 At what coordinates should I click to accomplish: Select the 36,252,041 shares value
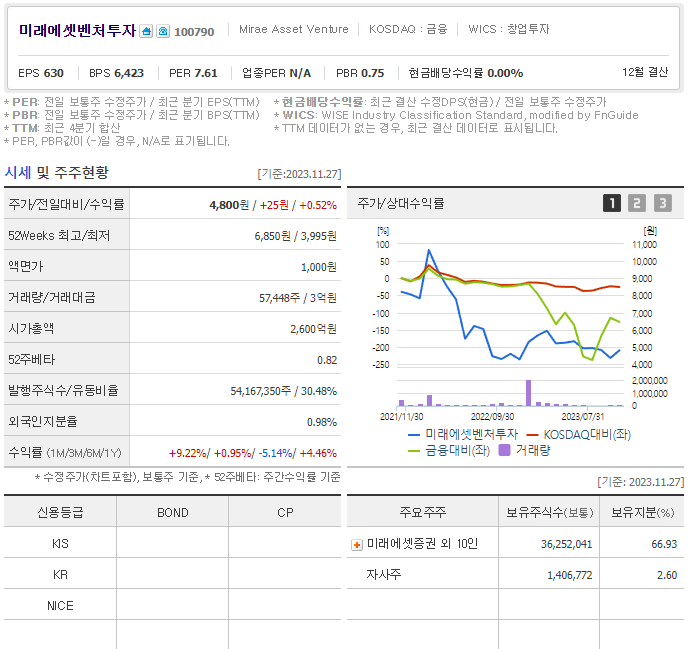point(567,545)
